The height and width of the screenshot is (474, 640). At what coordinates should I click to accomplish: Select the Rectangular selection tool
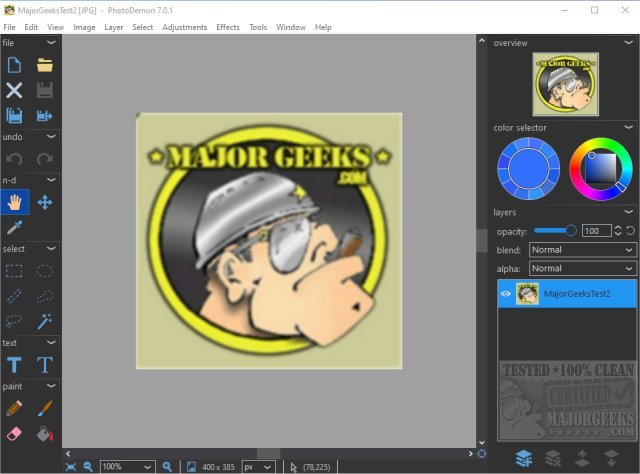pyautogui.click(x=14, y=271)
